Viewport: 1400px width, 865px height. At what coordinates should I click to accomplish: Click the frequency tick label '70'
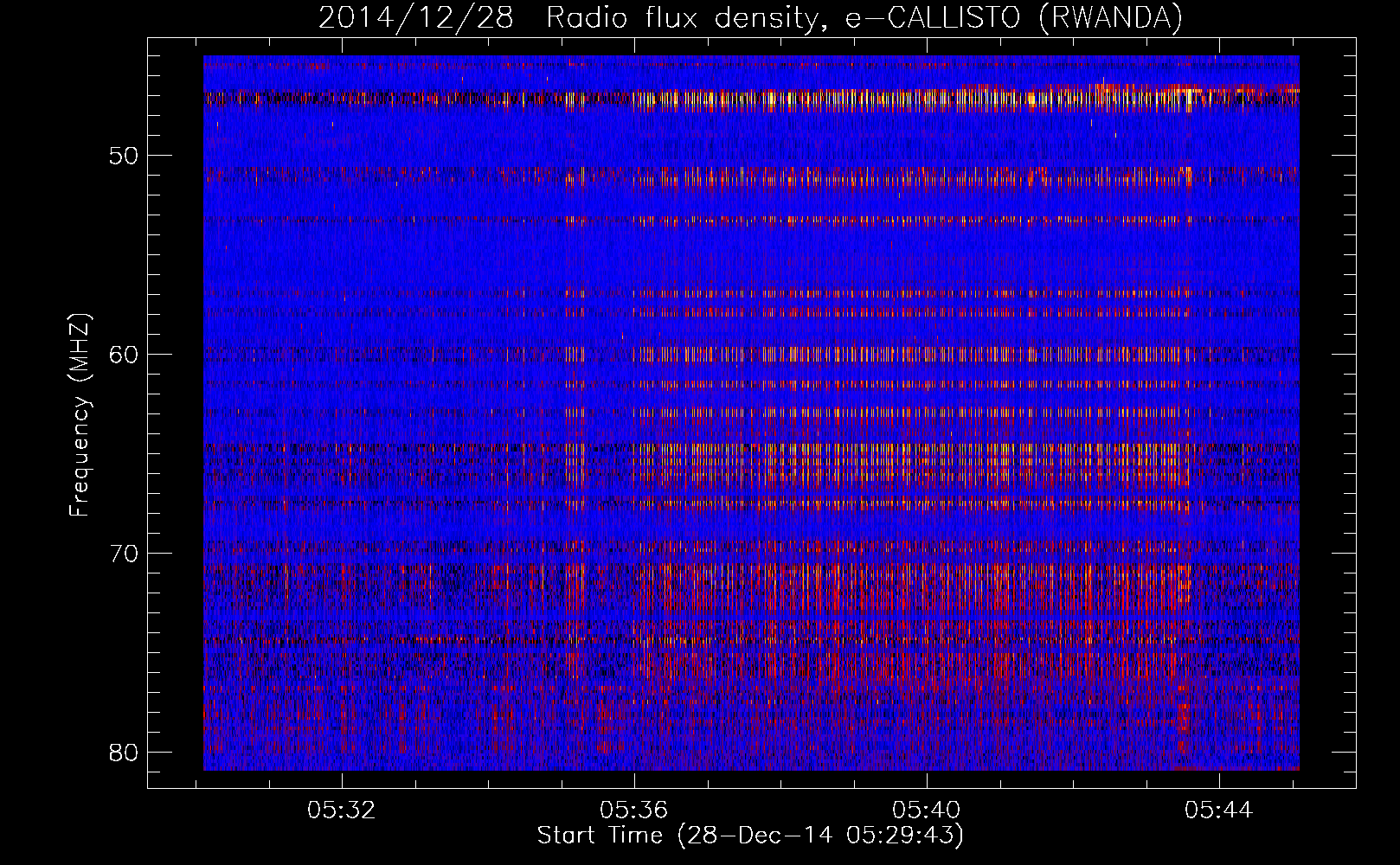coord(125,553)
